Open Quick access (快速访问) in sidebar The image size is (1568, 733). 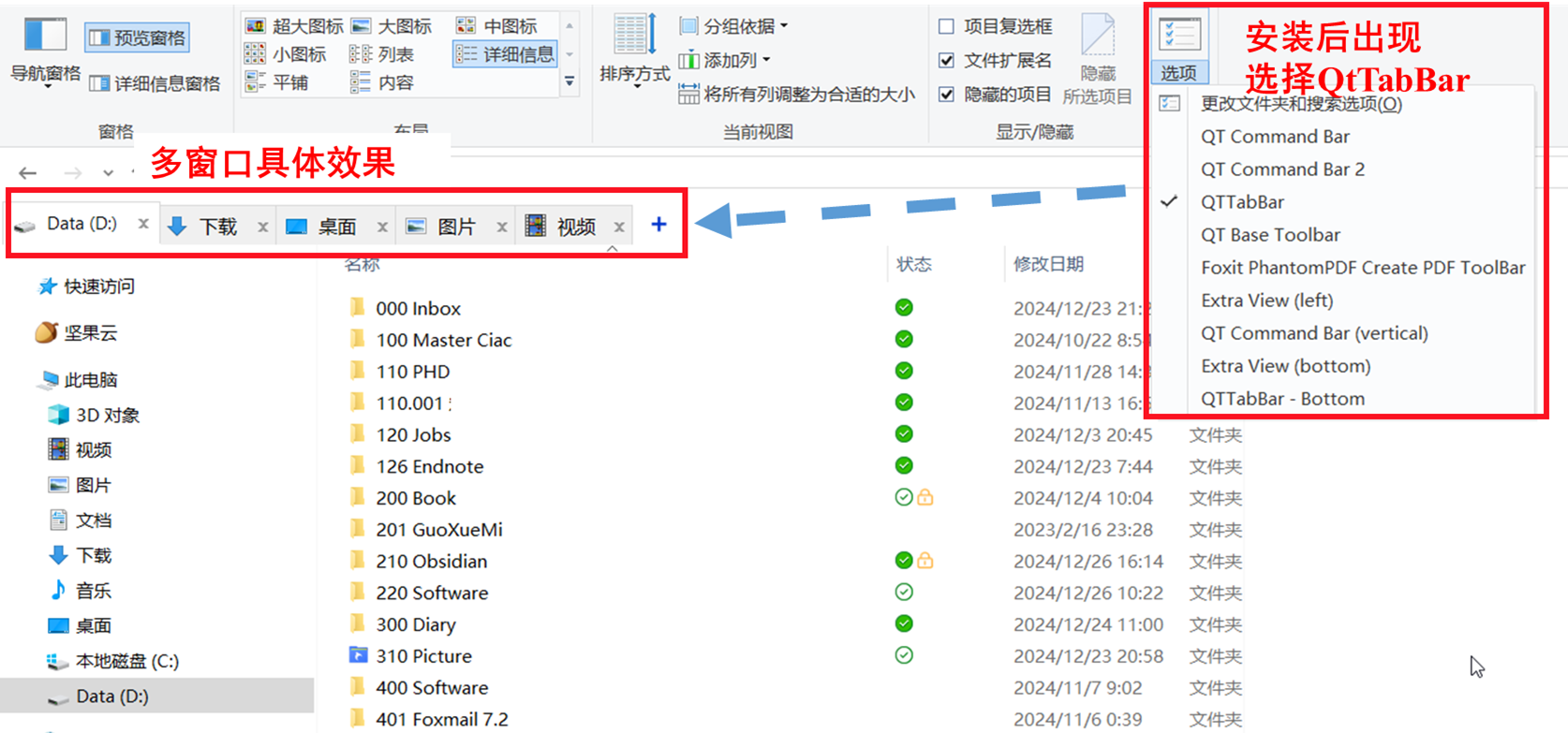click(86, 286)
